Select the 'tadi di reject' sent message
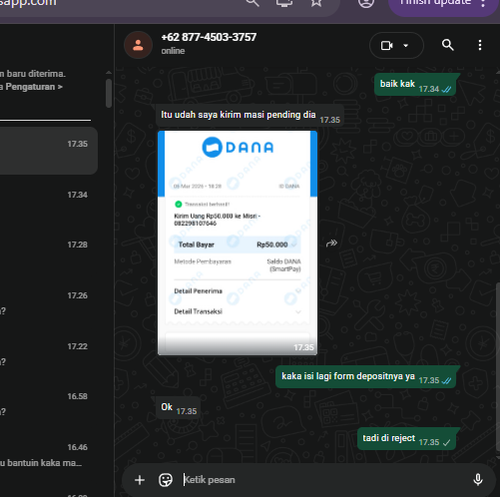500x497 pixels. pos(407,439)
